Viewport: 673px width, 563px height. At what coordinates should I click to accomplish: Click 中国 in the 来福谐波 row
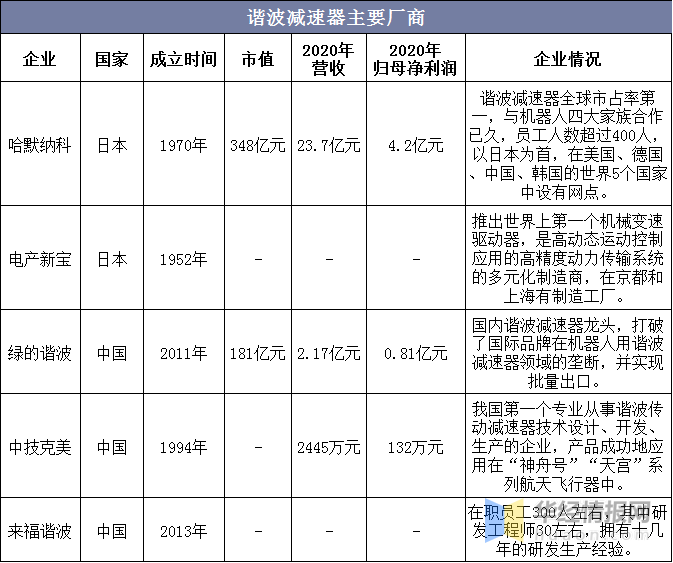tap(112, 531)
